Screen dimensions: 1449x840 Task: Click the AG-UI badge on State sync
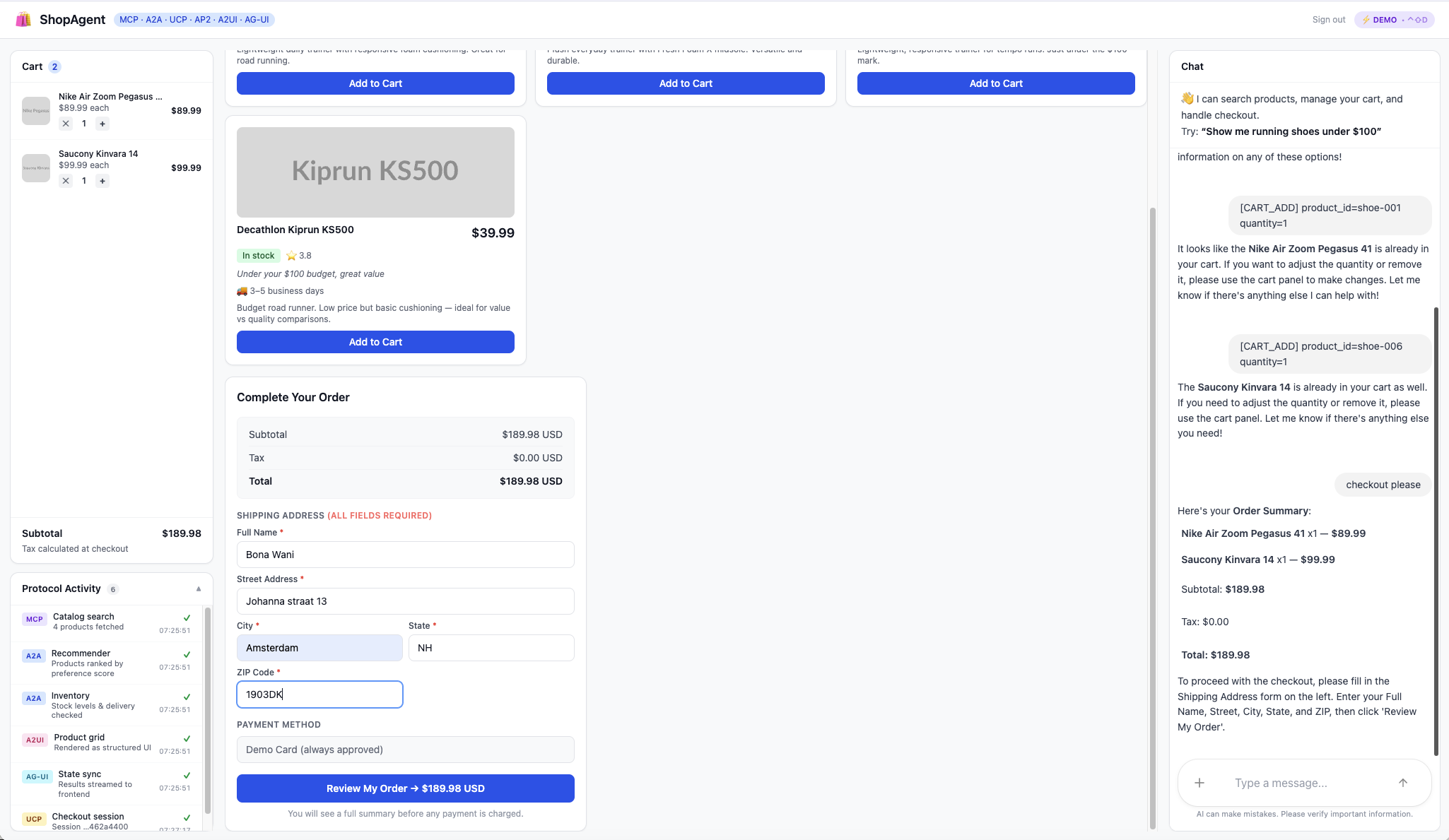[x=37, y=776]
